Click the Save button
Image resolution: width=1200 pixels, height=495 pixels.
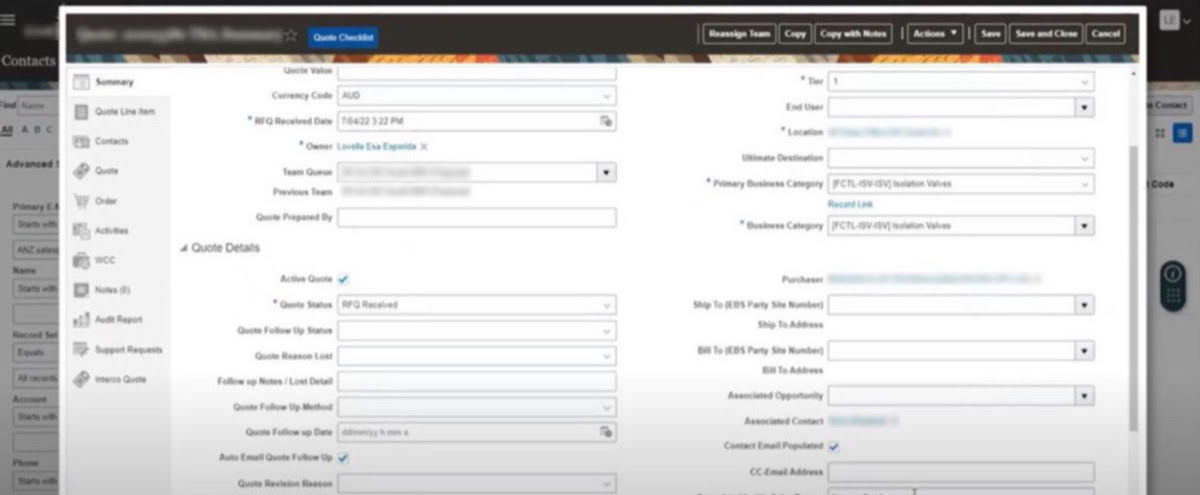click(990, 34)
